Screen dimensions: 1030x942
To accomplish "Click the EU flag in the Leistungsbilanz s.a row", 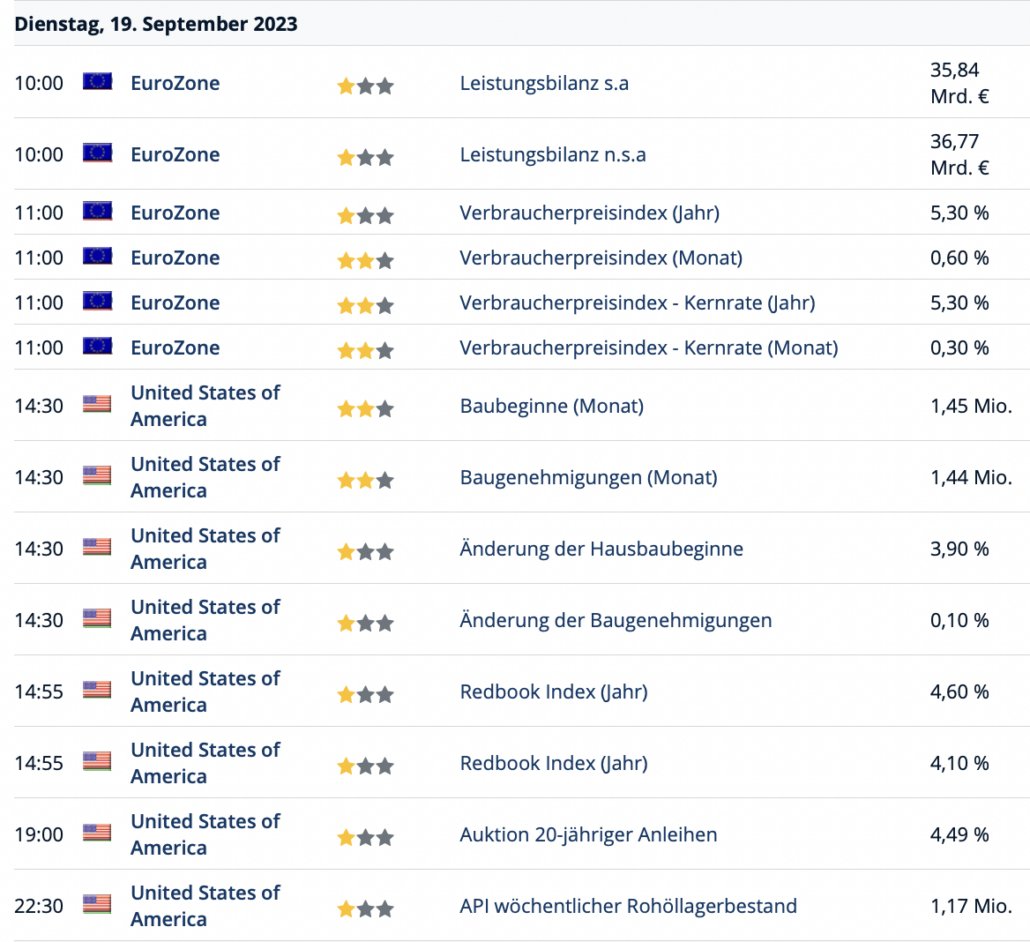I will tap(97, 81).
